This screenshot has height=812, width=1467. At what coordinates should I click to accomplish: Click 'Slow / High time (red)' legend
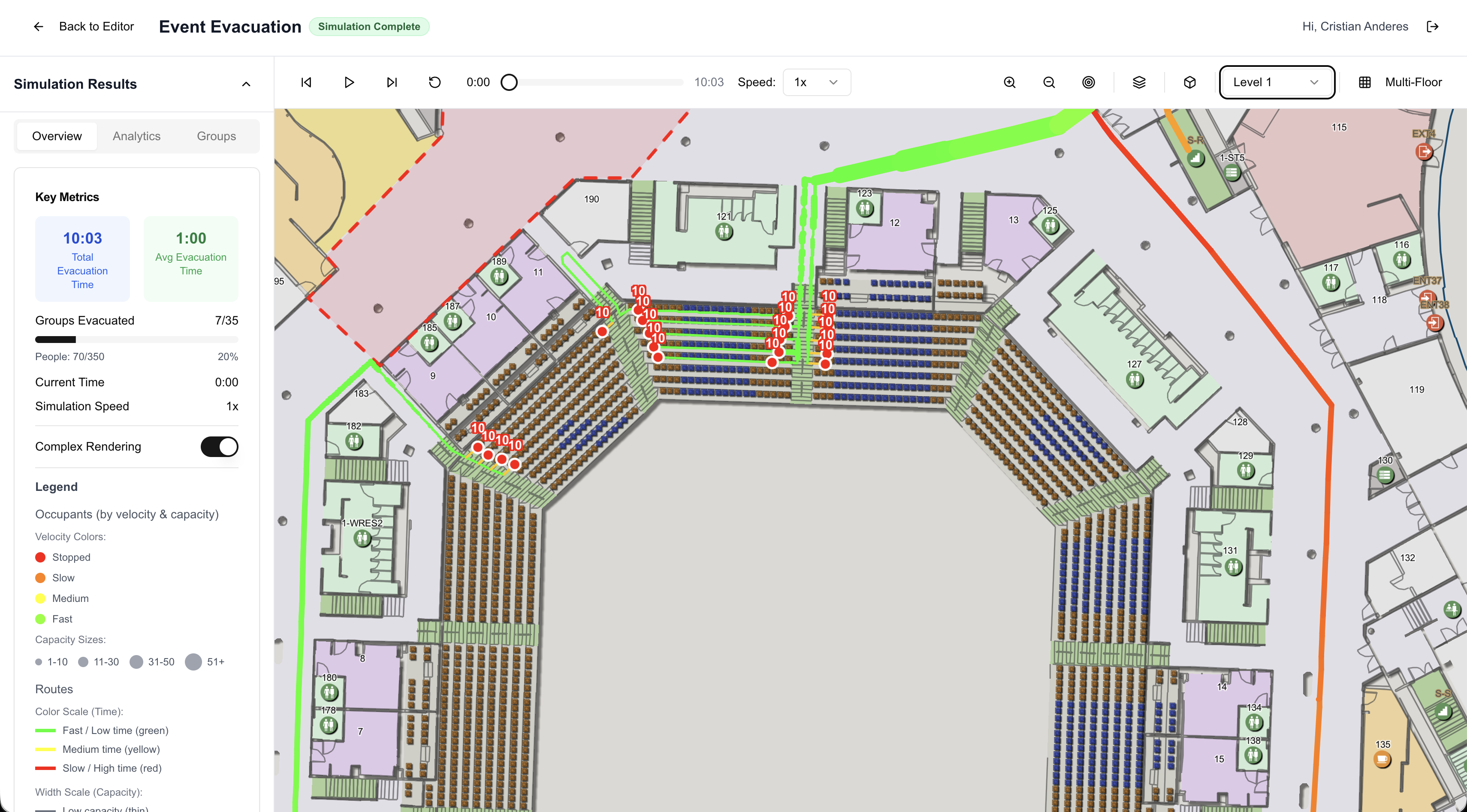112,768
